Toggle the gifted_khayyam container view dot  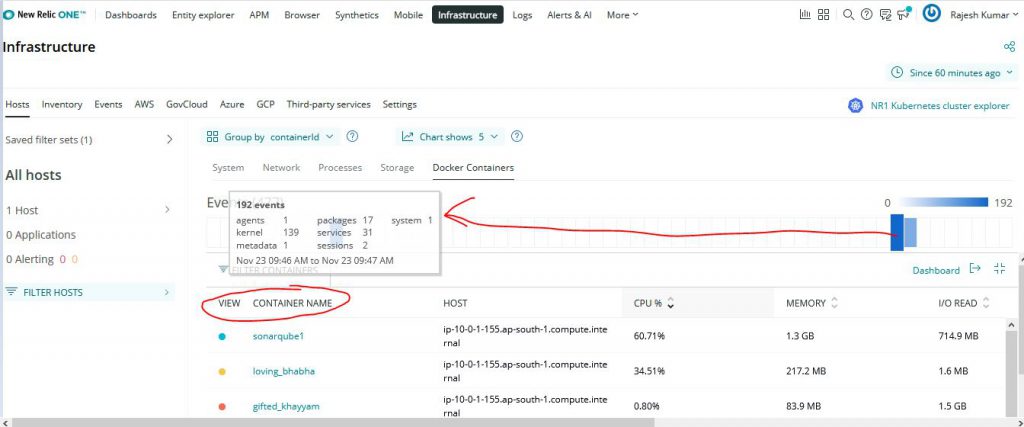pyautogui.click(x=222, y=406)
